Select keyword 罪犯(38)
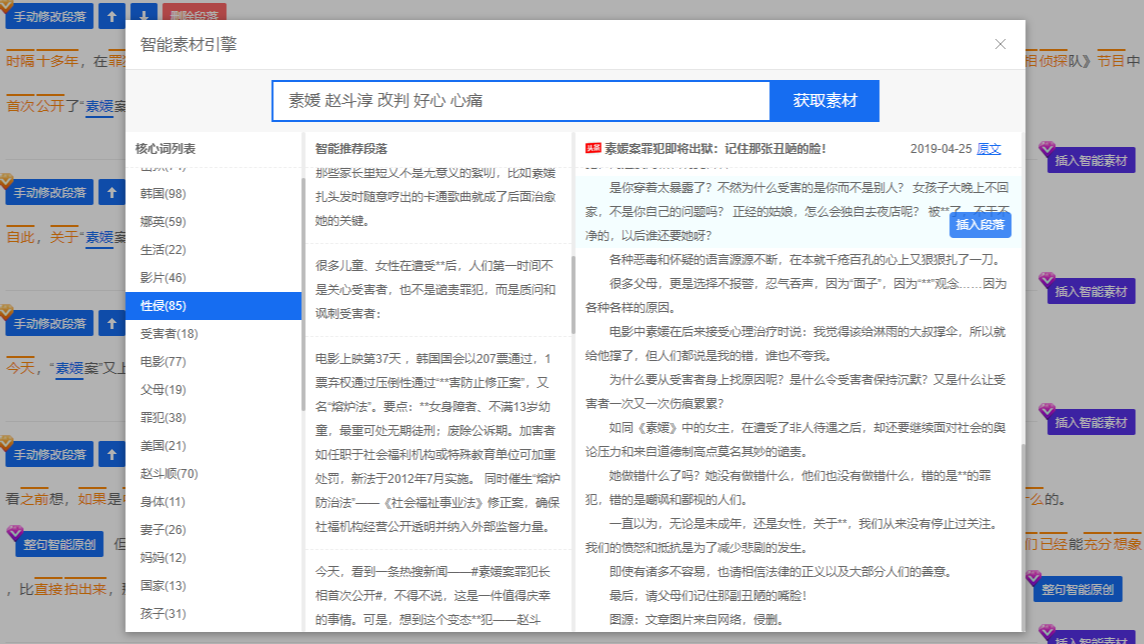 (x=213, y=418)
